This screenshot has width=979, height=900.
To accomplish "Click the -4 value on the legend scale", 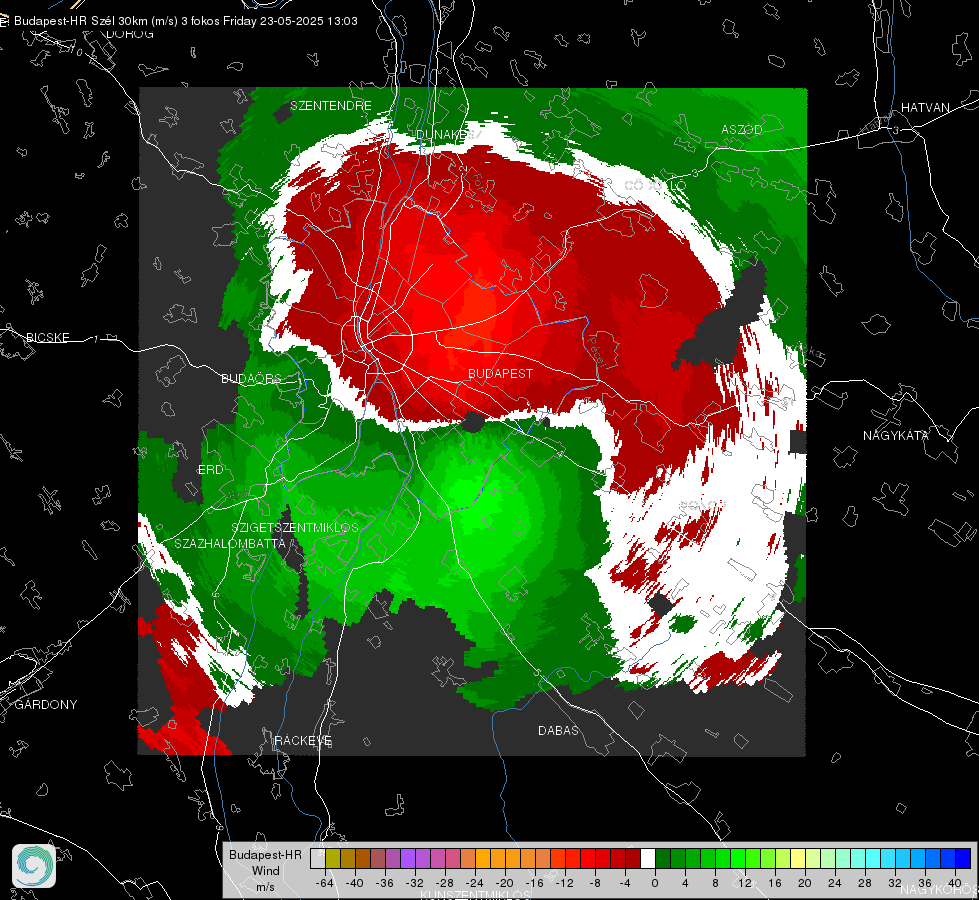I will click(x=625, y=883).
